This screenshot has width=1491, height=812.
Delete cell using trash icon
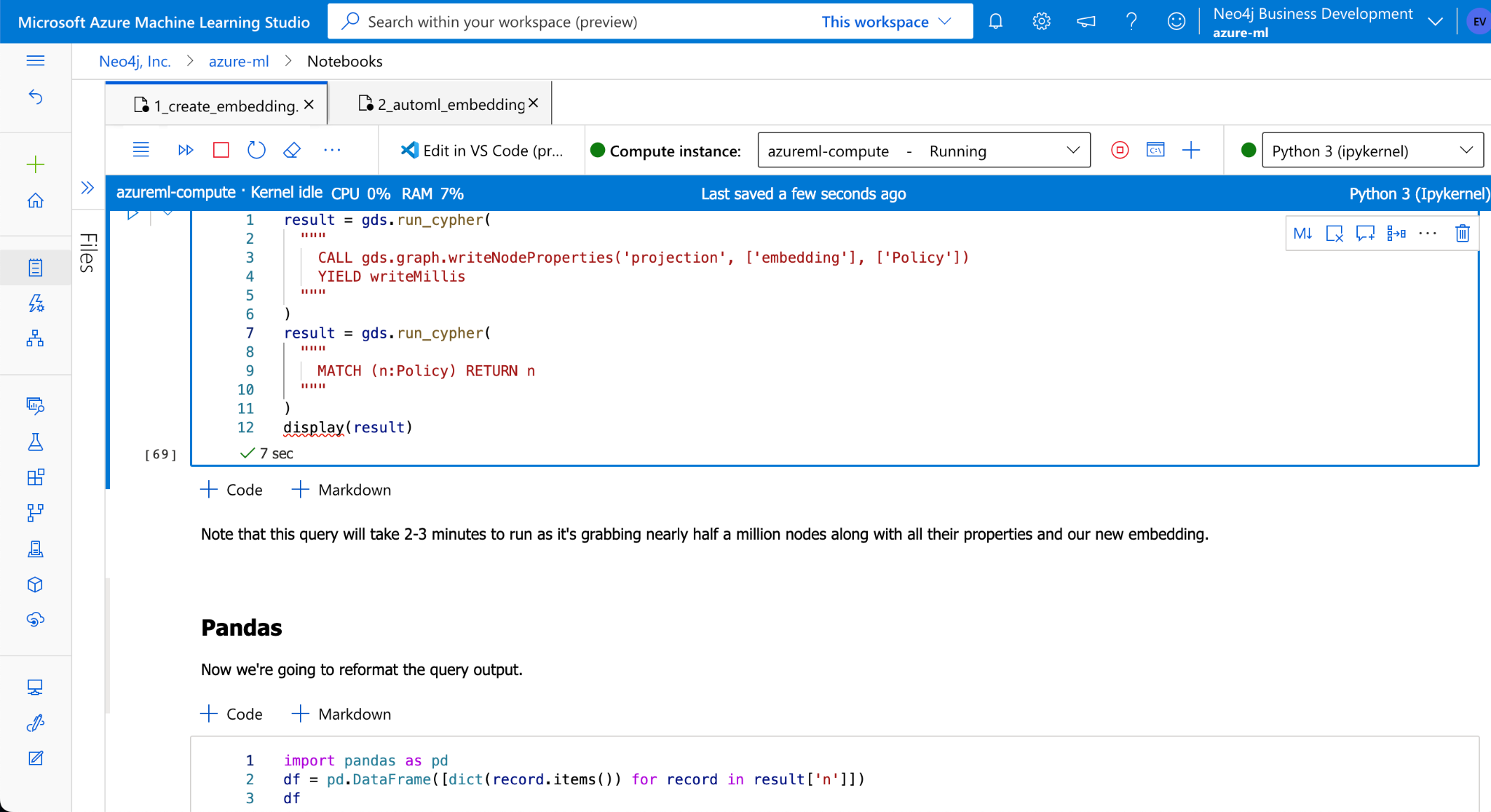point(1463,234)
